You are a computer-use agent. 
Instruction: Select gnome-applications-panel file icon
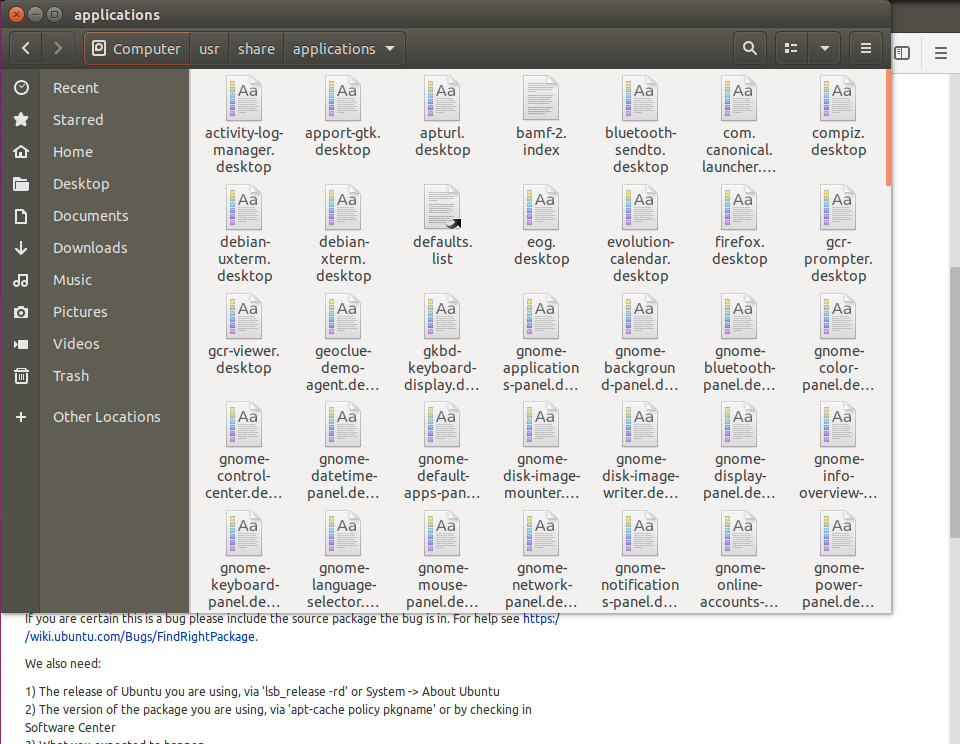(x=541, y=316)
